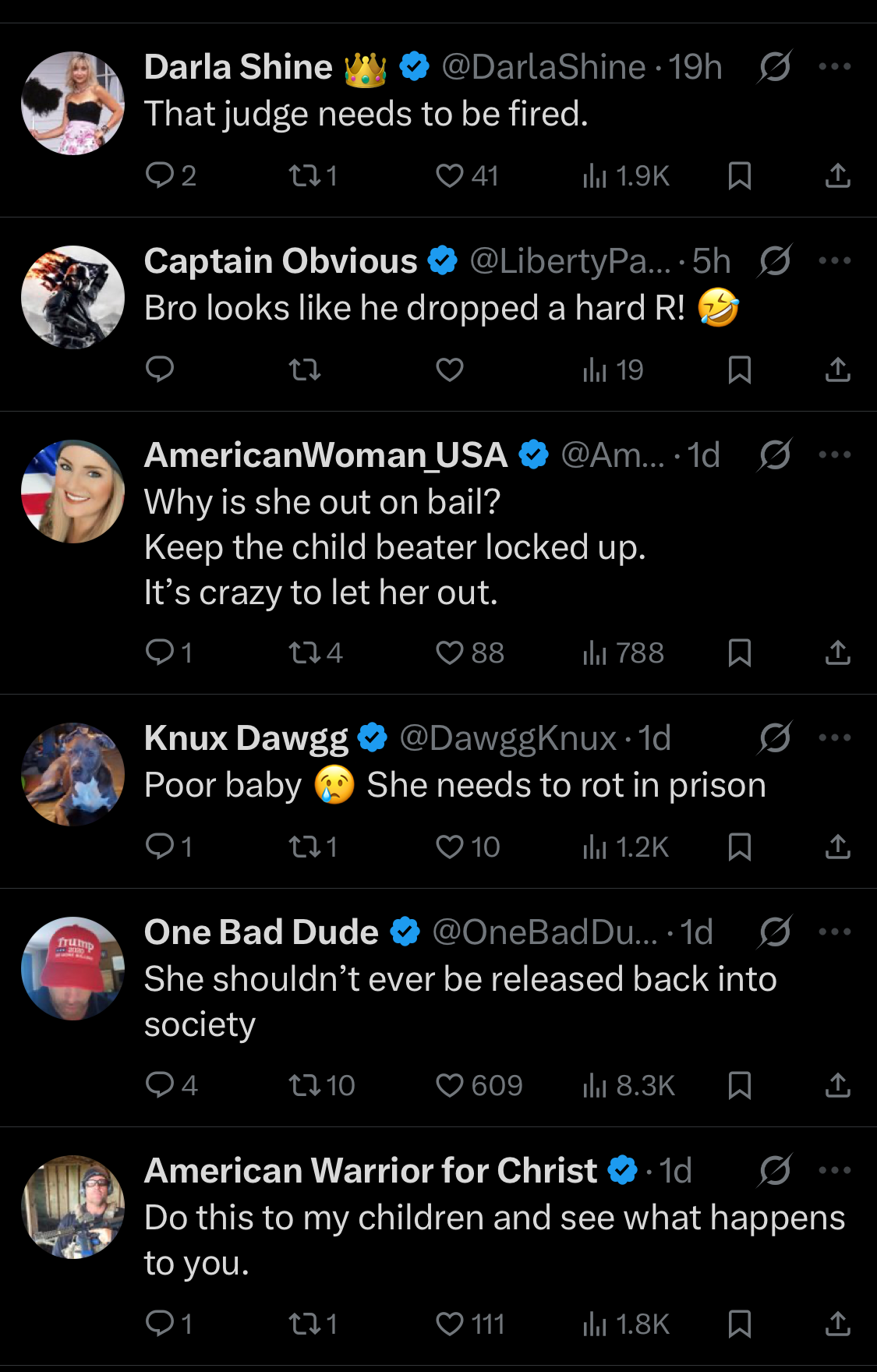Bookmark Darla Shine's reply
Image resolution: width=877 pixels, height=1372 pixels.
click(739, 176)
